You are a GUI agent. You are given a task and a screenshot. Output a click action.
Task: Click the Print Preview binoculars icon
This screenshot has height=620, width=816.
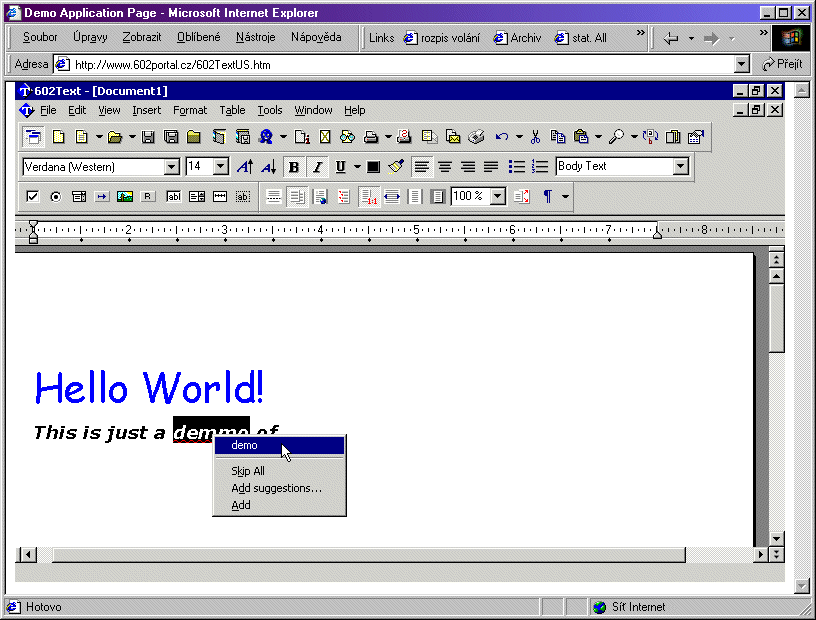(347, 137)
